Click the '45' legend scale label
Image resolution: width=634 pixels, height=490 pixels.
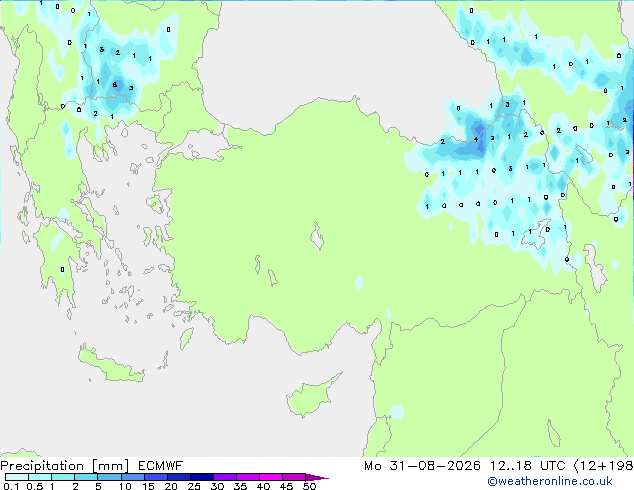tap(286, 486)
